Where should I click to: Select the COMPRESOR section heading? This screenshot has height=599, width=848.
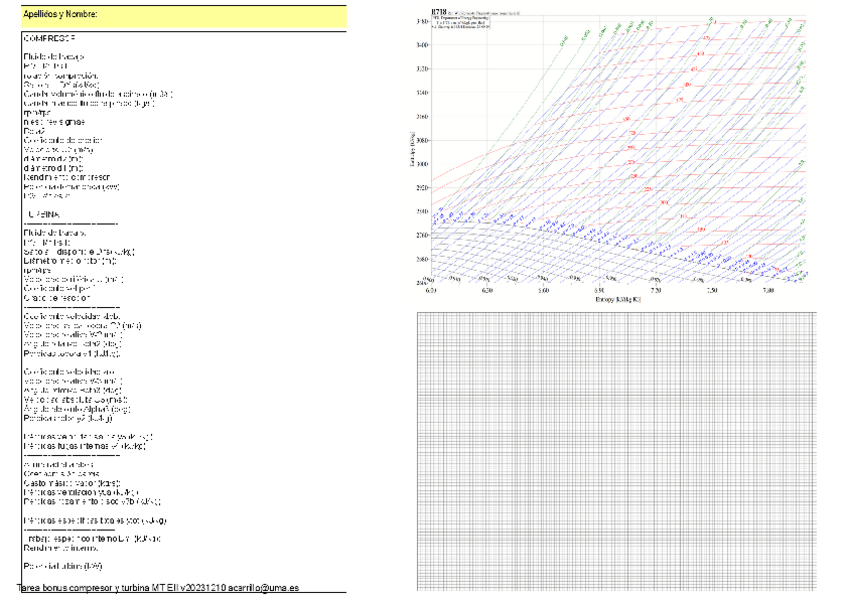pyautogui.click(x=55, y=37)
